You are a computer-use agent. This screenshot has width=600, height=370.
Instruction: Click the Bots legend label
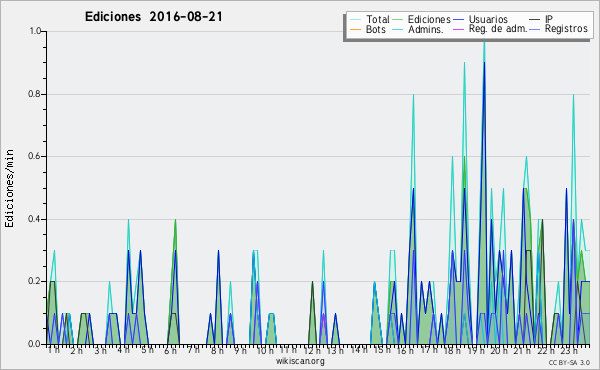click(x=376, y=29)
